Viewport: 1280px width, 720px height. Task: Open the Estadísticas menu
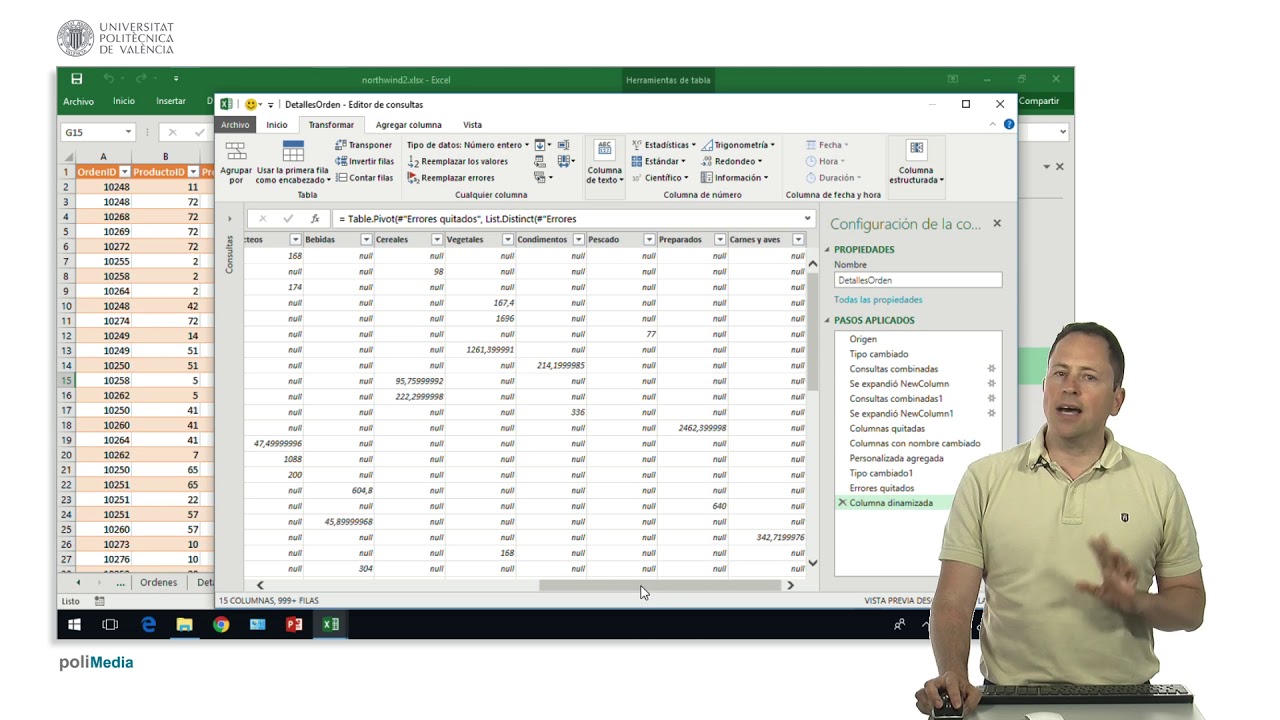[x=664, y=145]
